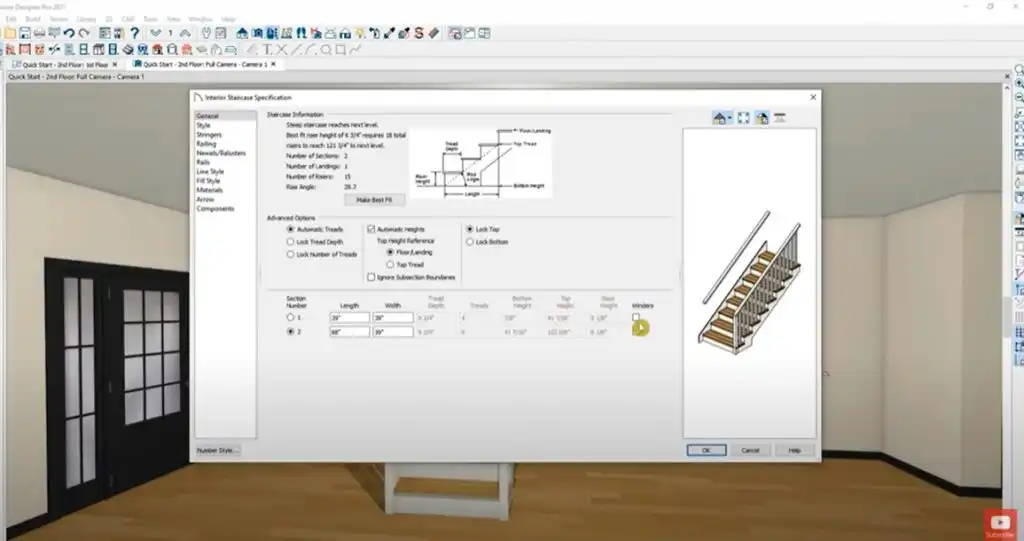Click the Fill Window icon above staircase preview
This screenshot has height=541, width=1024.
[x=743, y=118]
